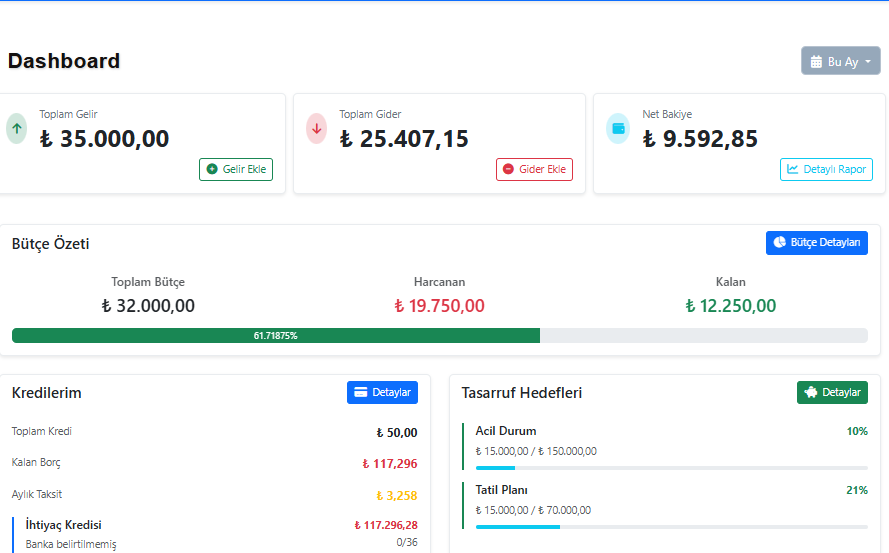Click the green up-arrow income icon
889x553 pixels.
tap(16, 128)
